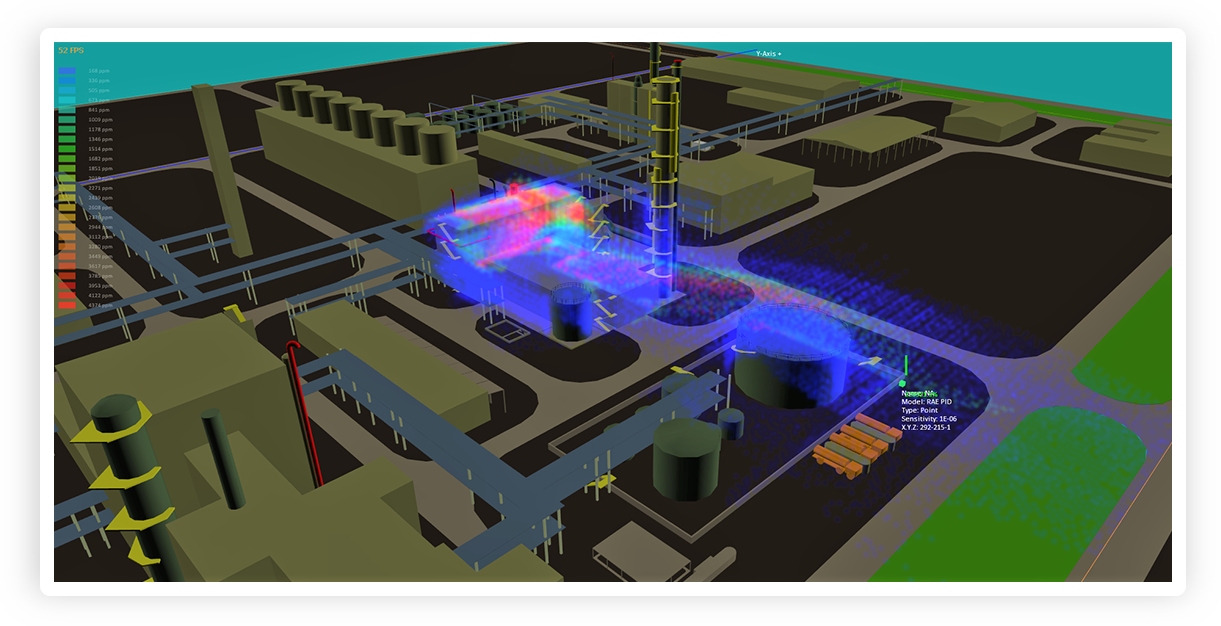Click the 841 ppm legend label

[x=99, y=110]
